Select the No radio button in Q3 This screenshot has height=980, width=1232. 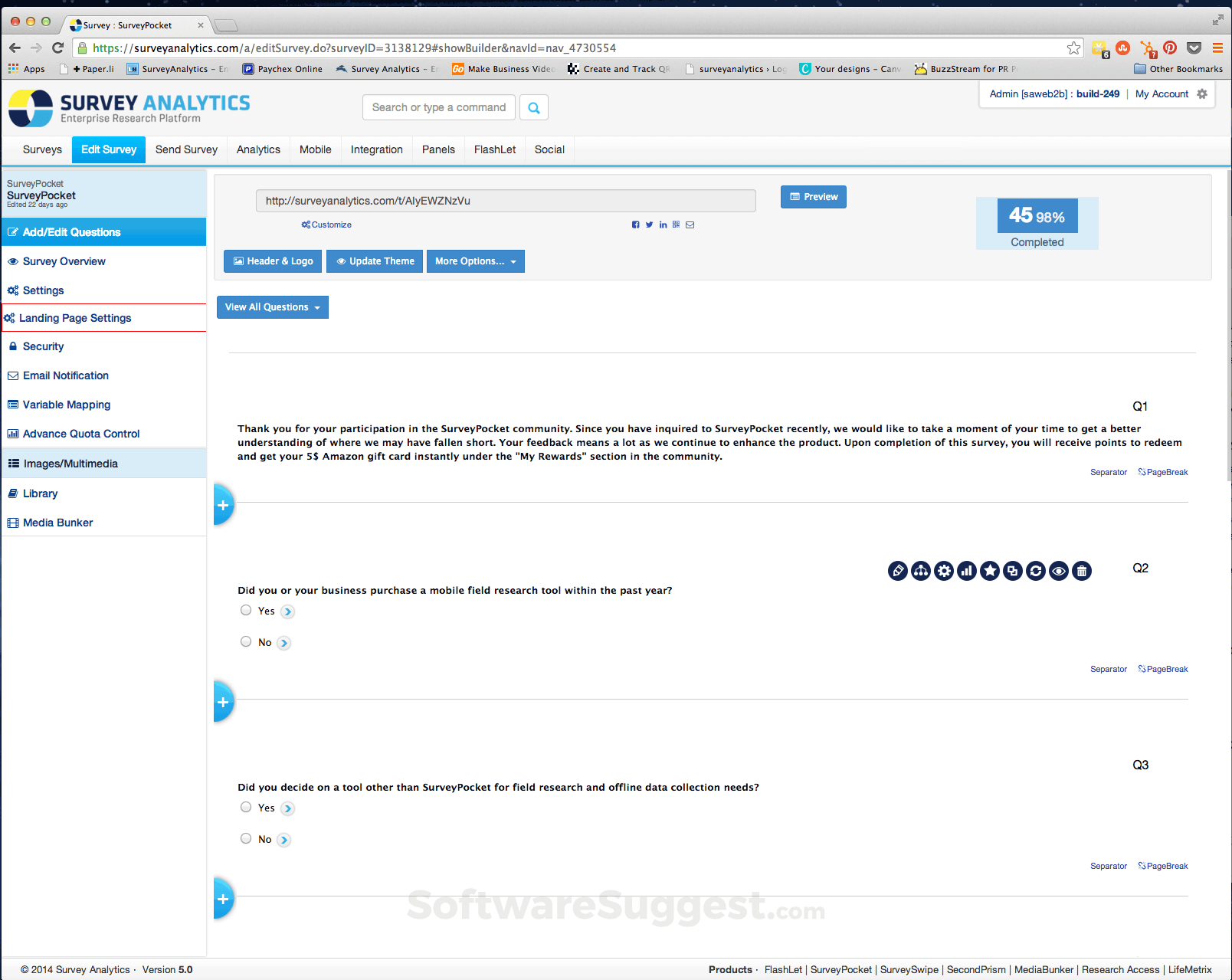(246, 838)
